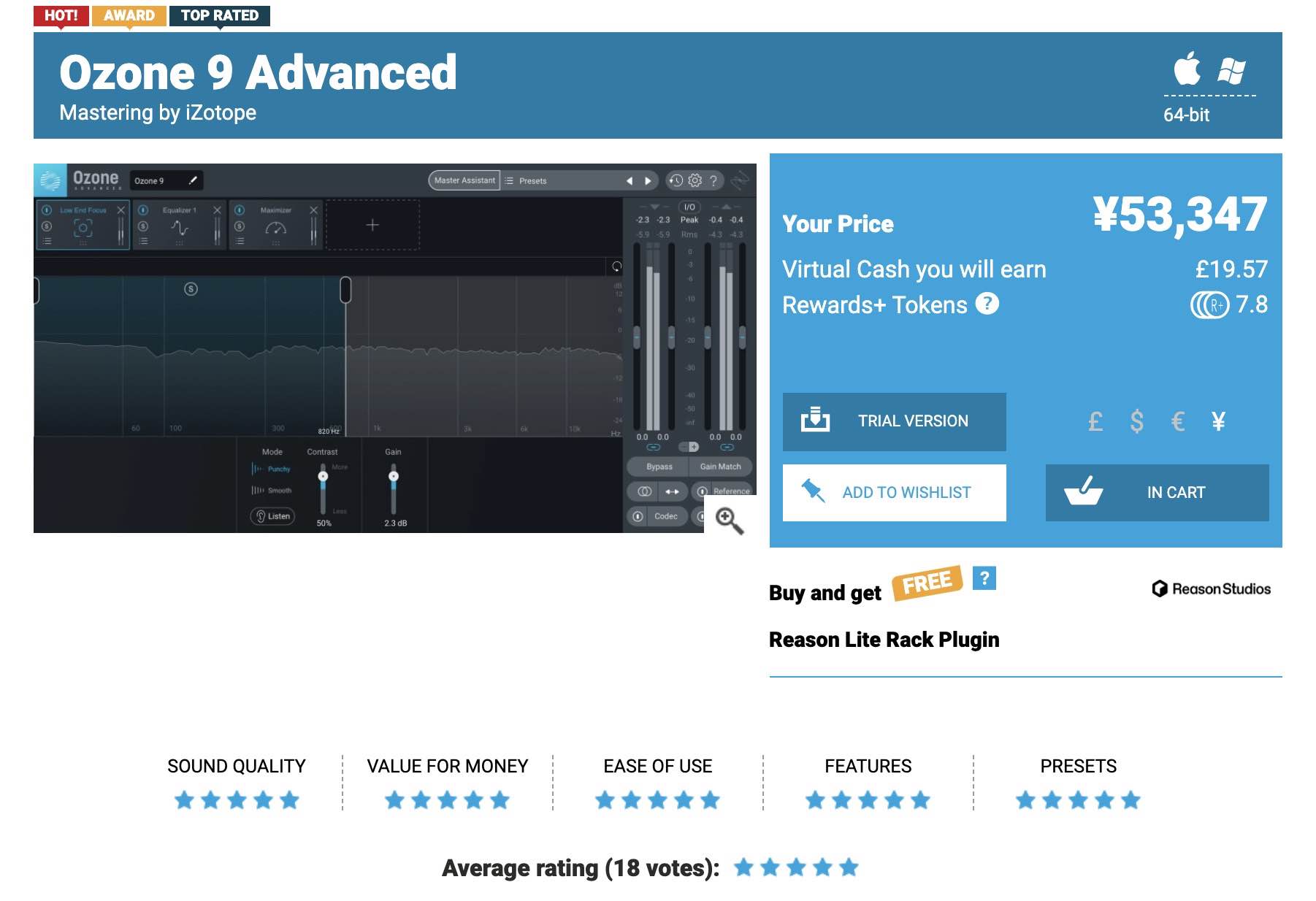Click the magnifier zoom icon on screenshot
This screenshot has width=1316, height=901.
coord(729,521)
